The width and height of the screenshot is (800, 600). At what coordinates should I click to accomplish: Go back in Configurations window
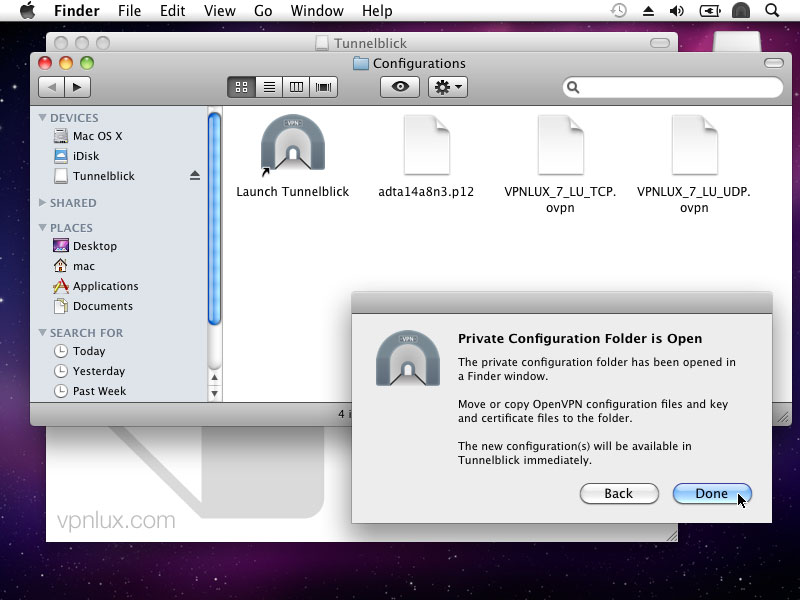[52, 87]
